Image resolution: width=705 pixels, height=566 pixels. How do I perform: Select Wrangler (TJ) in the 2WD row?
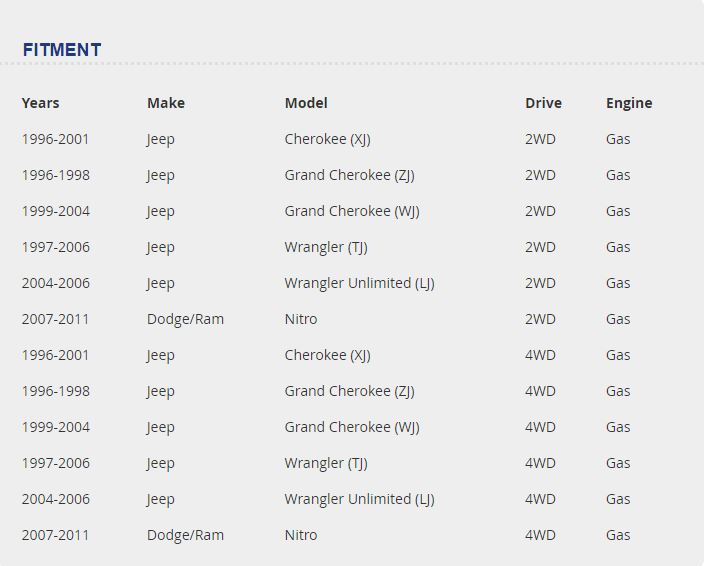pos(326,247)
